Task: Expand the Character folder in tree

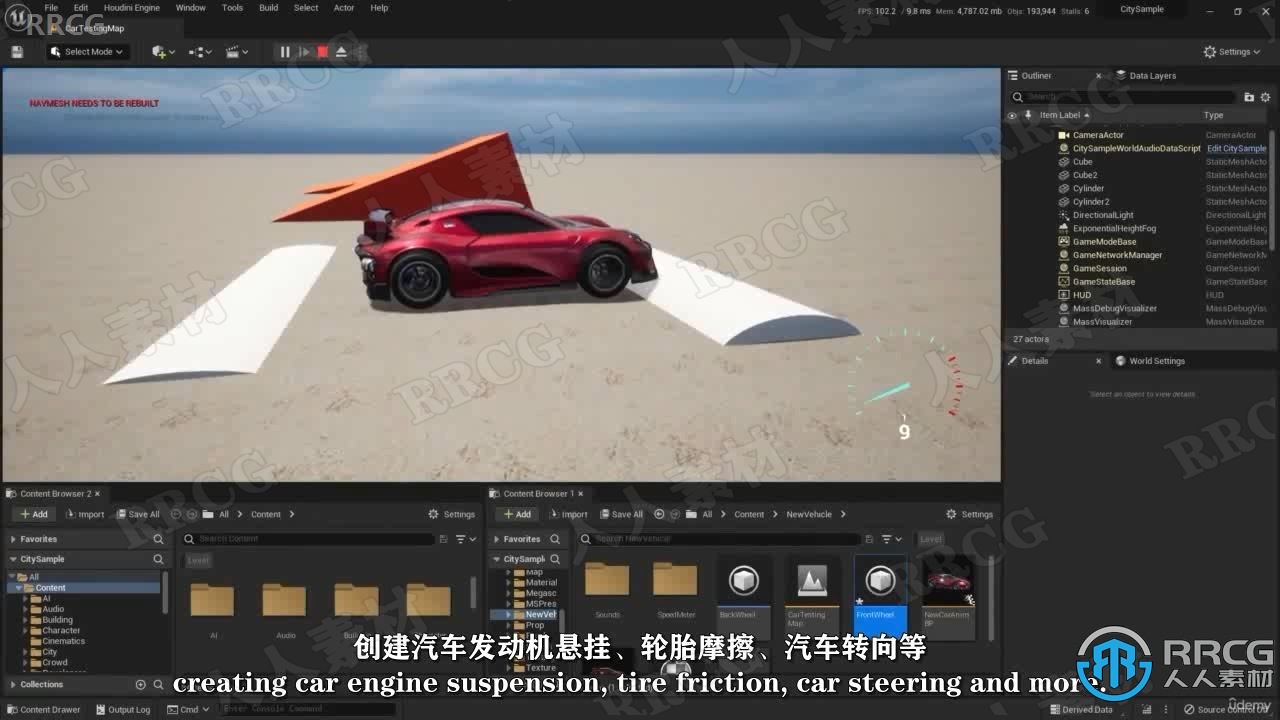Action: [x=27, y=630]
